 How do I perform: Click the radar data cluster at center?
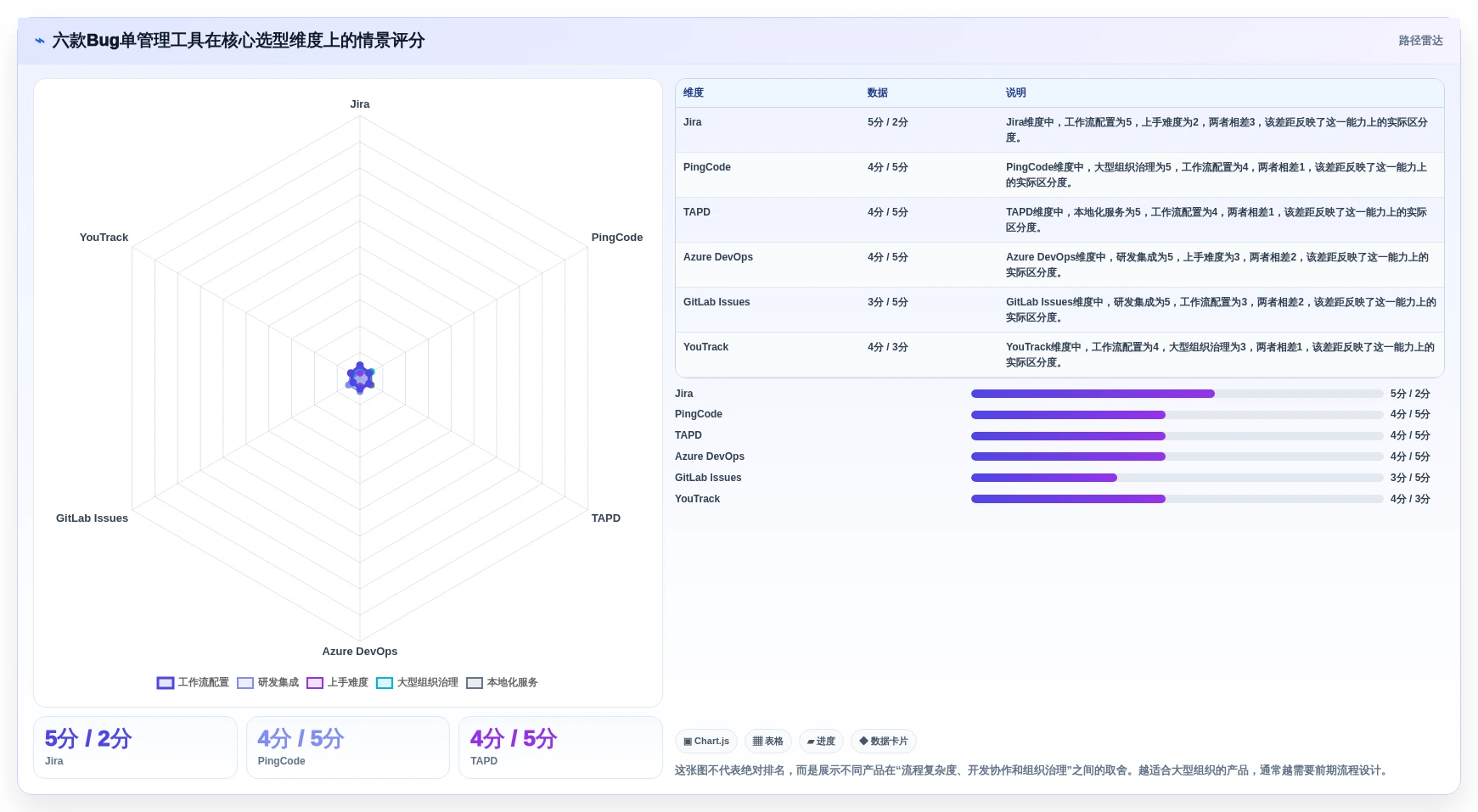pyautogui.click(x=360, y=378)
